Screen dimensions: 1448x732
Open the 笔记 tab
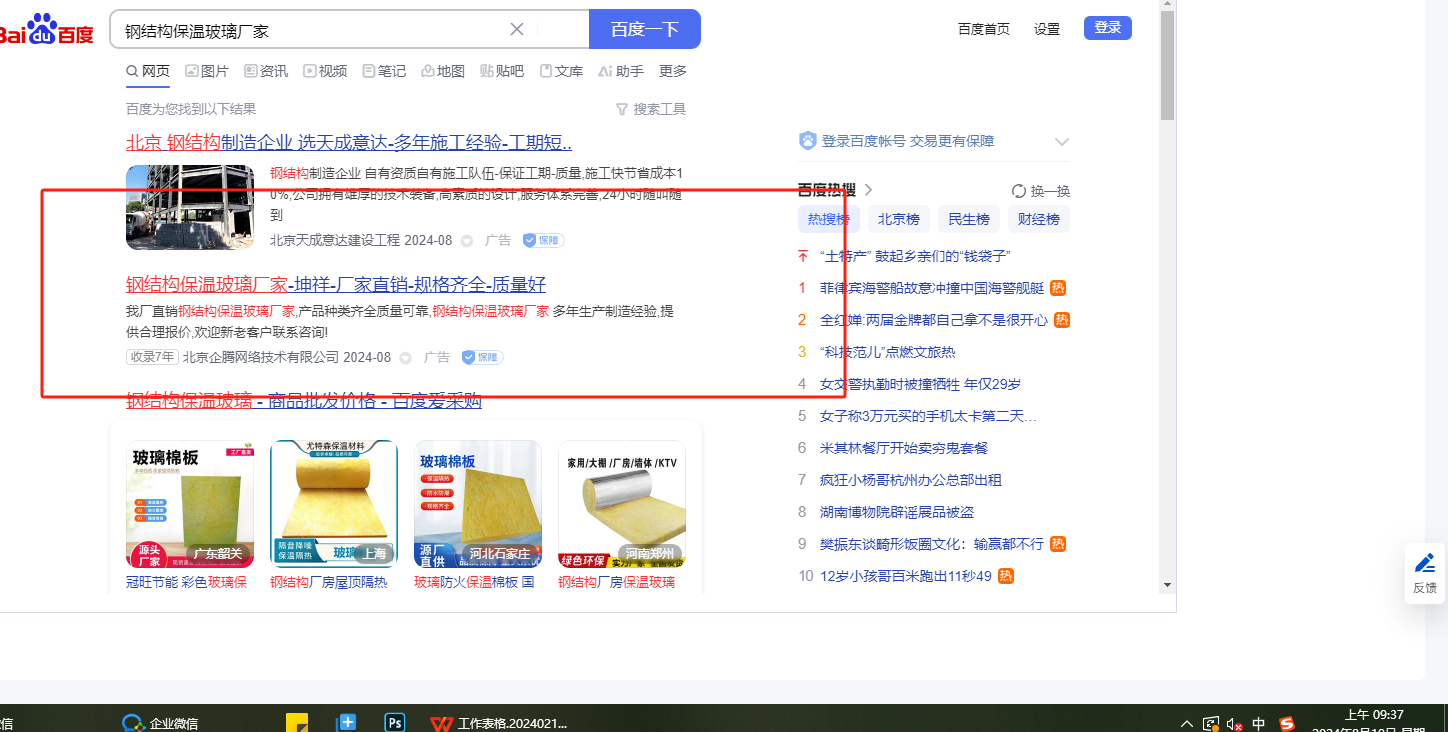(x=384, y=71)
